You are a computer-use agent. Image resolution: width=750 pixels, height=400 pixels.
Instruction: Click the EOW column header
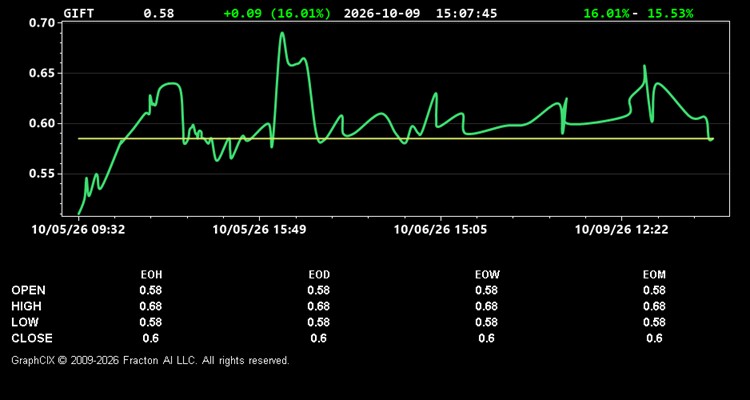[486, 275]
